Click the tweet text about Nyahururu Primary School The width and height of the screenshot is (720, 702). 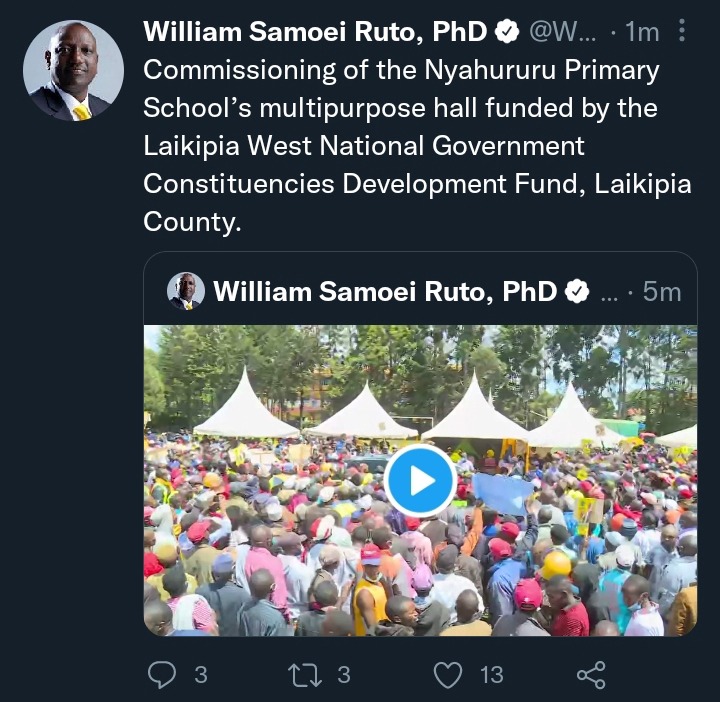(417, 146)
